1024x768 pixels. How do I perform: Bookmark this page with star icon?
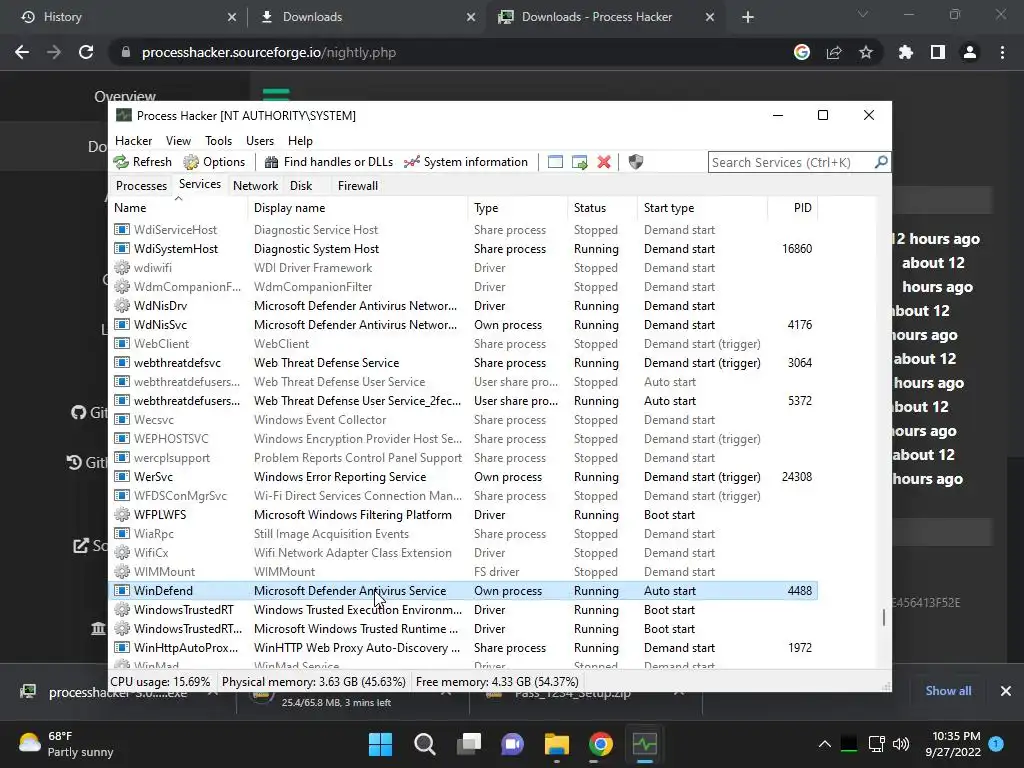coord(866,52)
